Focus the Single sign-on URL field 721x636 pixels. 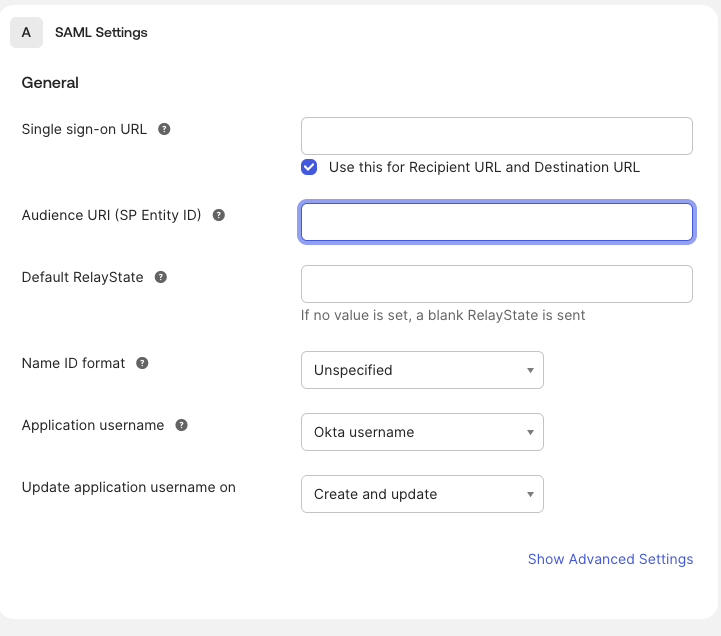[x=497, y=136]
